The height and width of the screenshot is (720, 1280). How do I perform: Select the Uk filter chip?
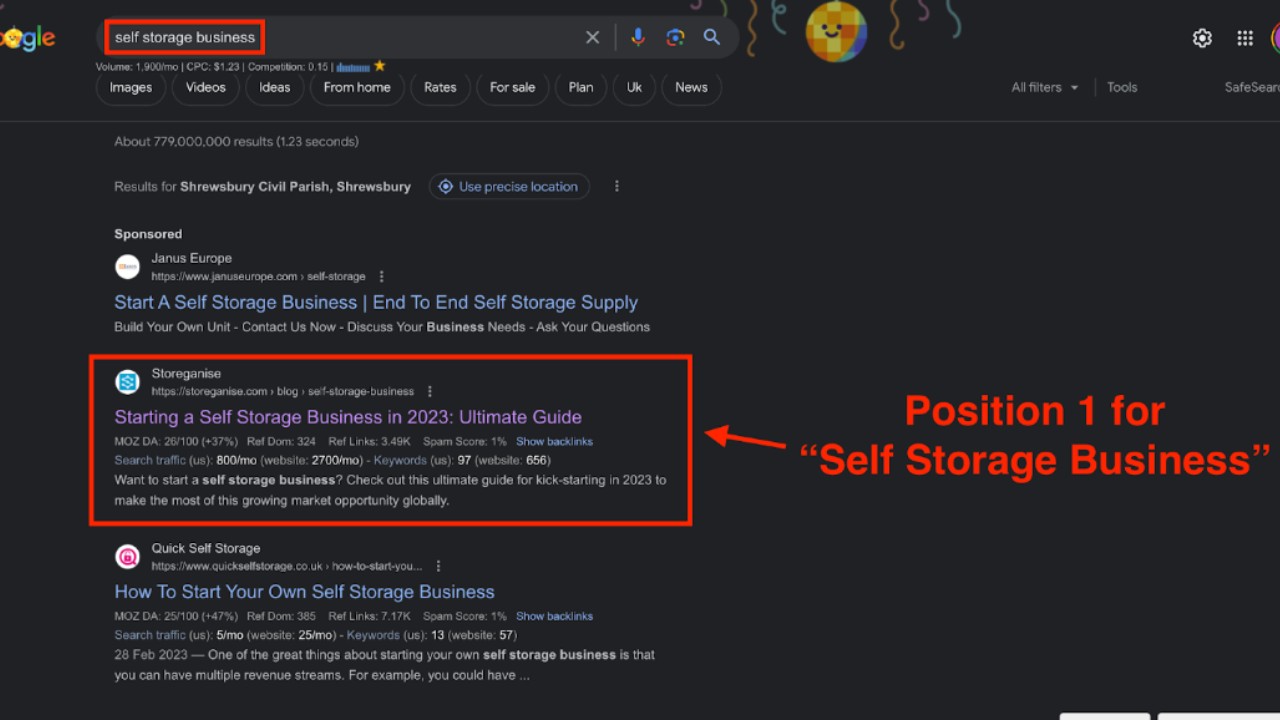click(x=634, y=87)
